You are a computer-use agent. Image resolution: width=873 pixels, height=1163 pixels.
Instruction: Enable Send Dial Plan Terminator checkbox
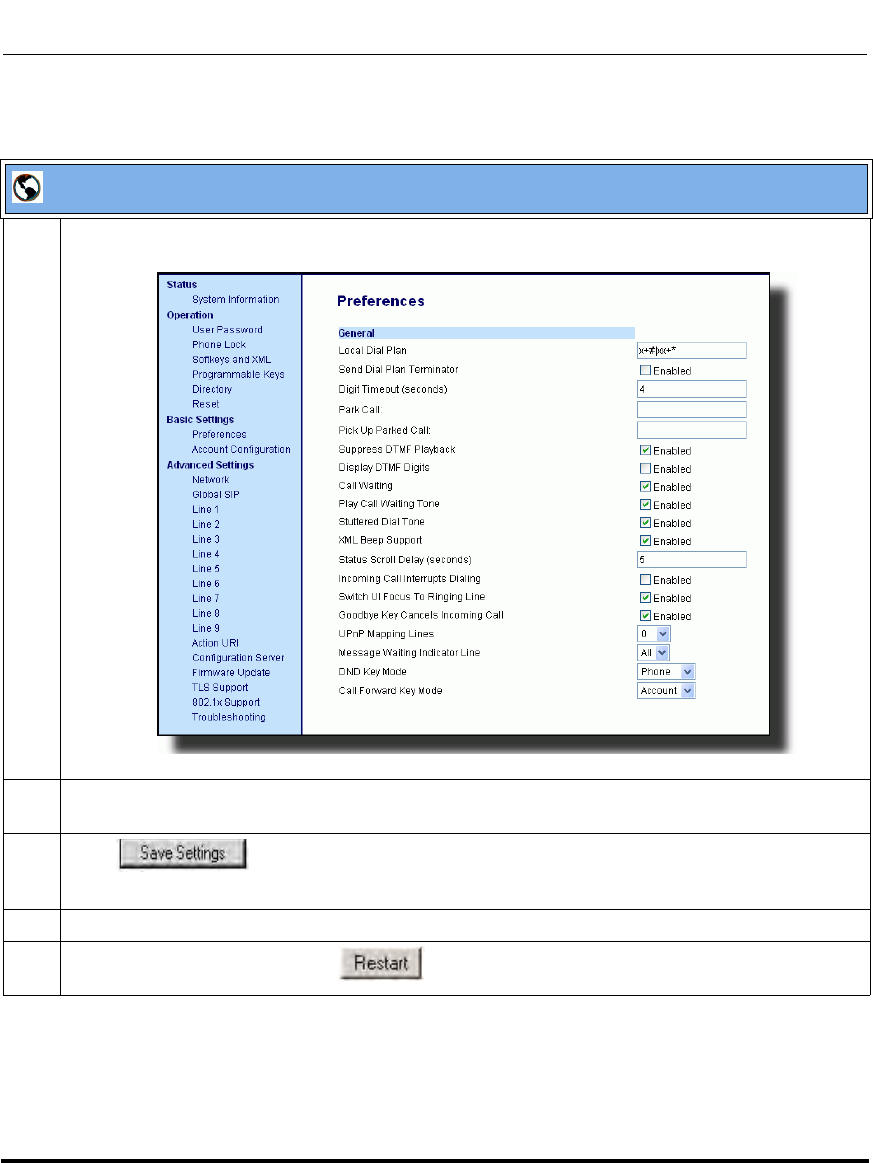pyautogui.click(x=645, y=370)
